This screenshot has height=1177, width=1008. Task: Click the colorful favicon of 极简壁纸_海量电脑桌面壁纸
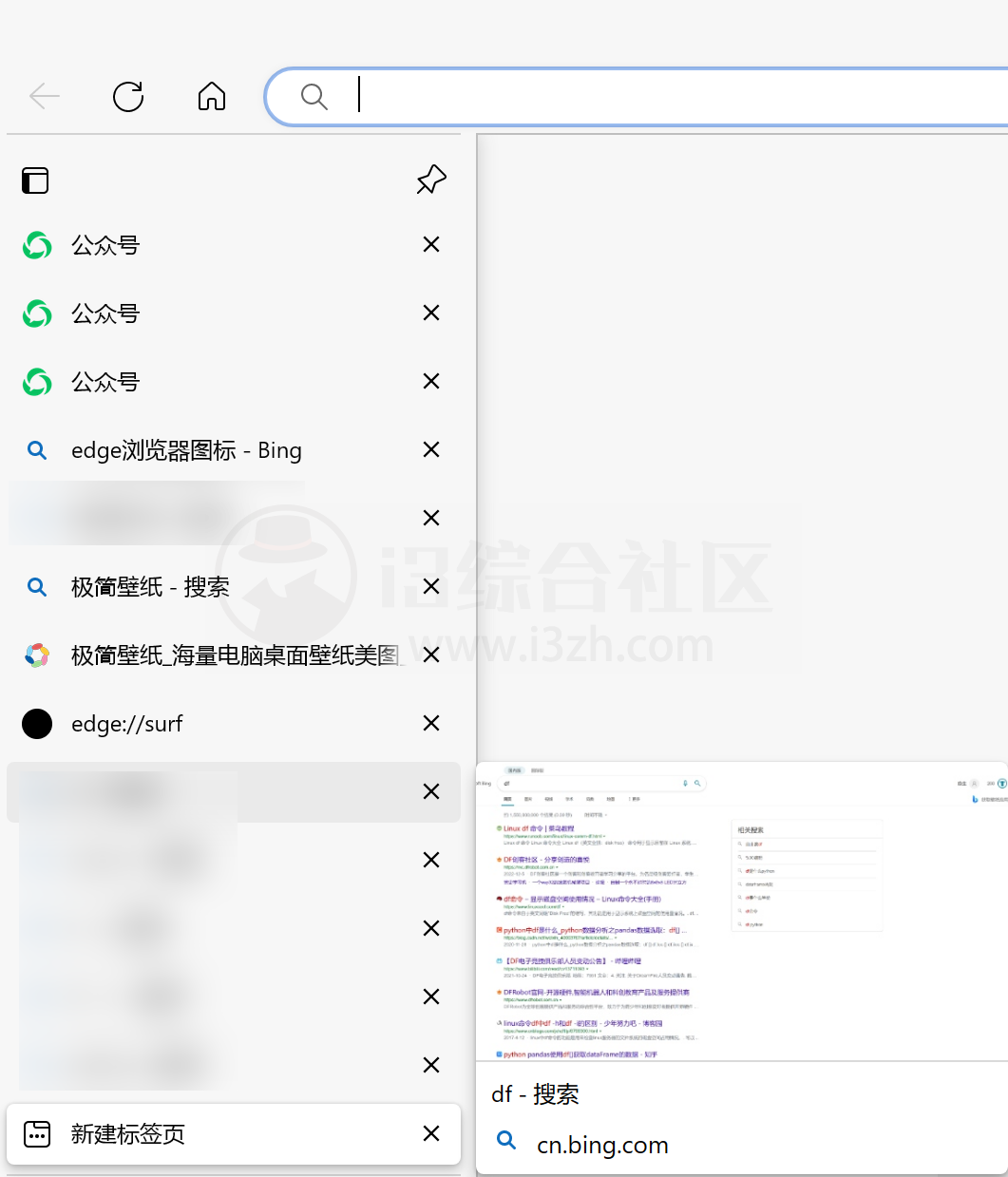[37, 655]
